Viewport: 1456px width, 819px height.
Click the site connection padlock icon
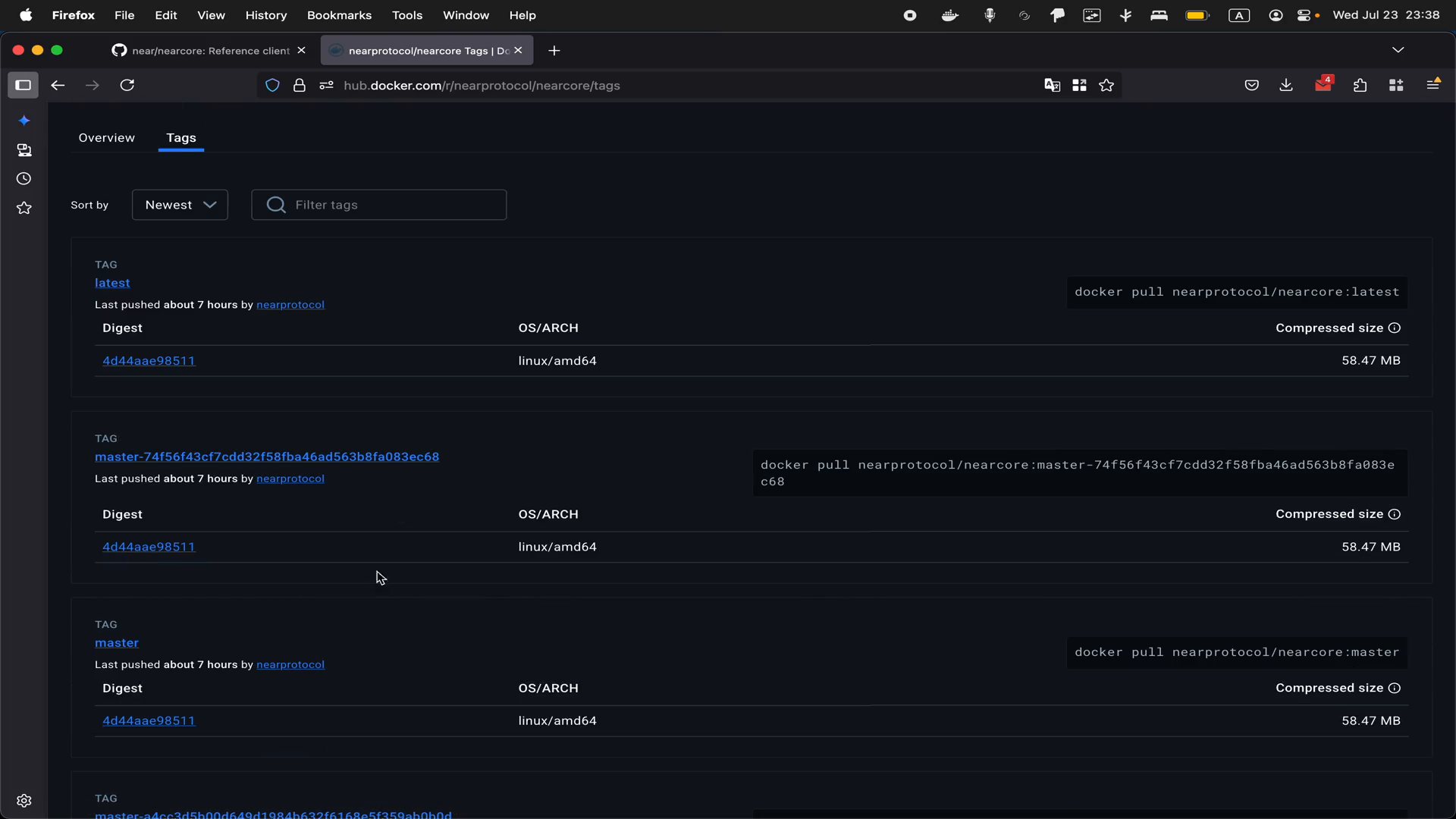[x=300, y=86]
